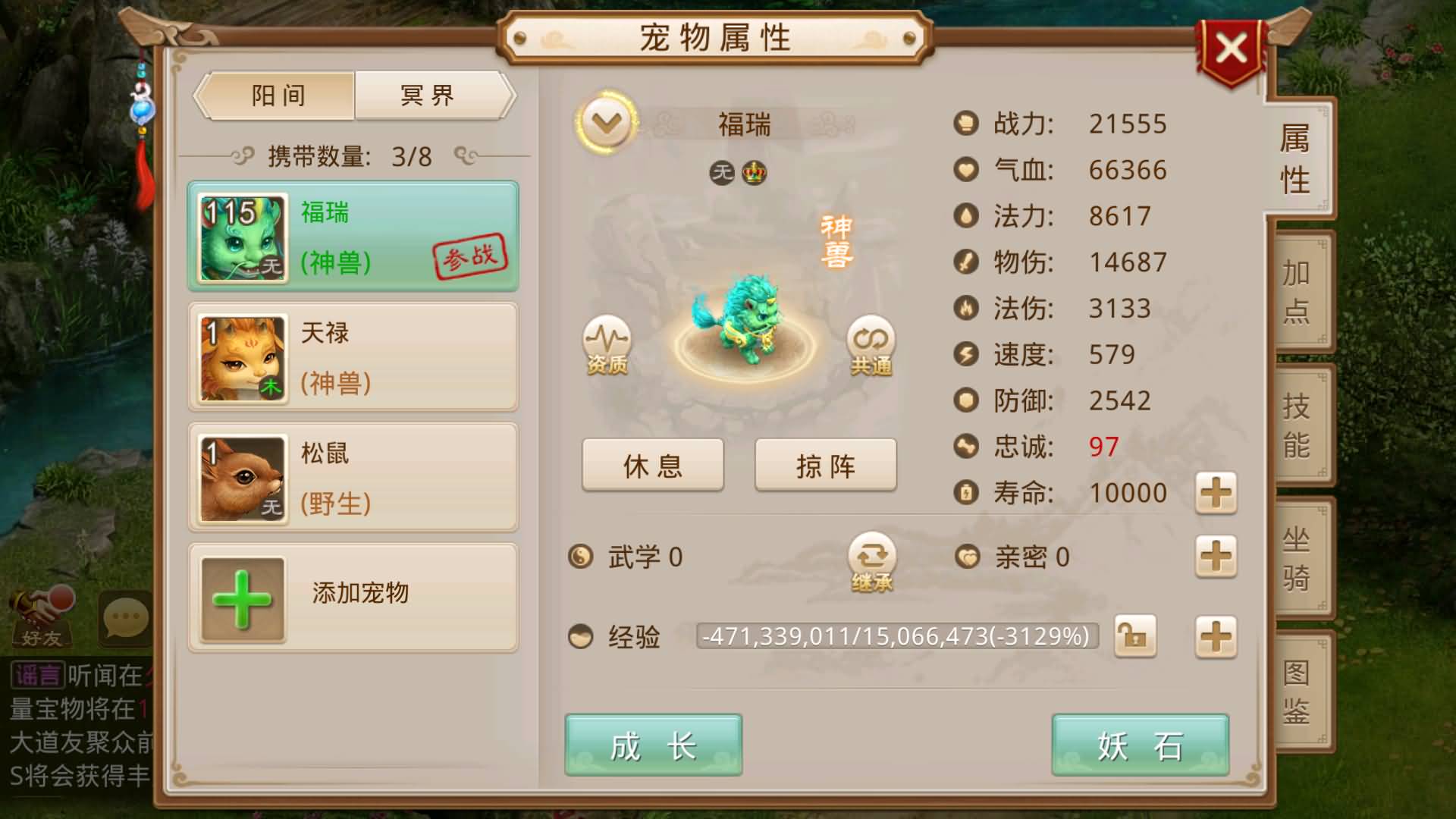This screenshot has width=1456, height=819.
Task: Tap the 继承 inherit icon
Action: click(x=872, y=562)
